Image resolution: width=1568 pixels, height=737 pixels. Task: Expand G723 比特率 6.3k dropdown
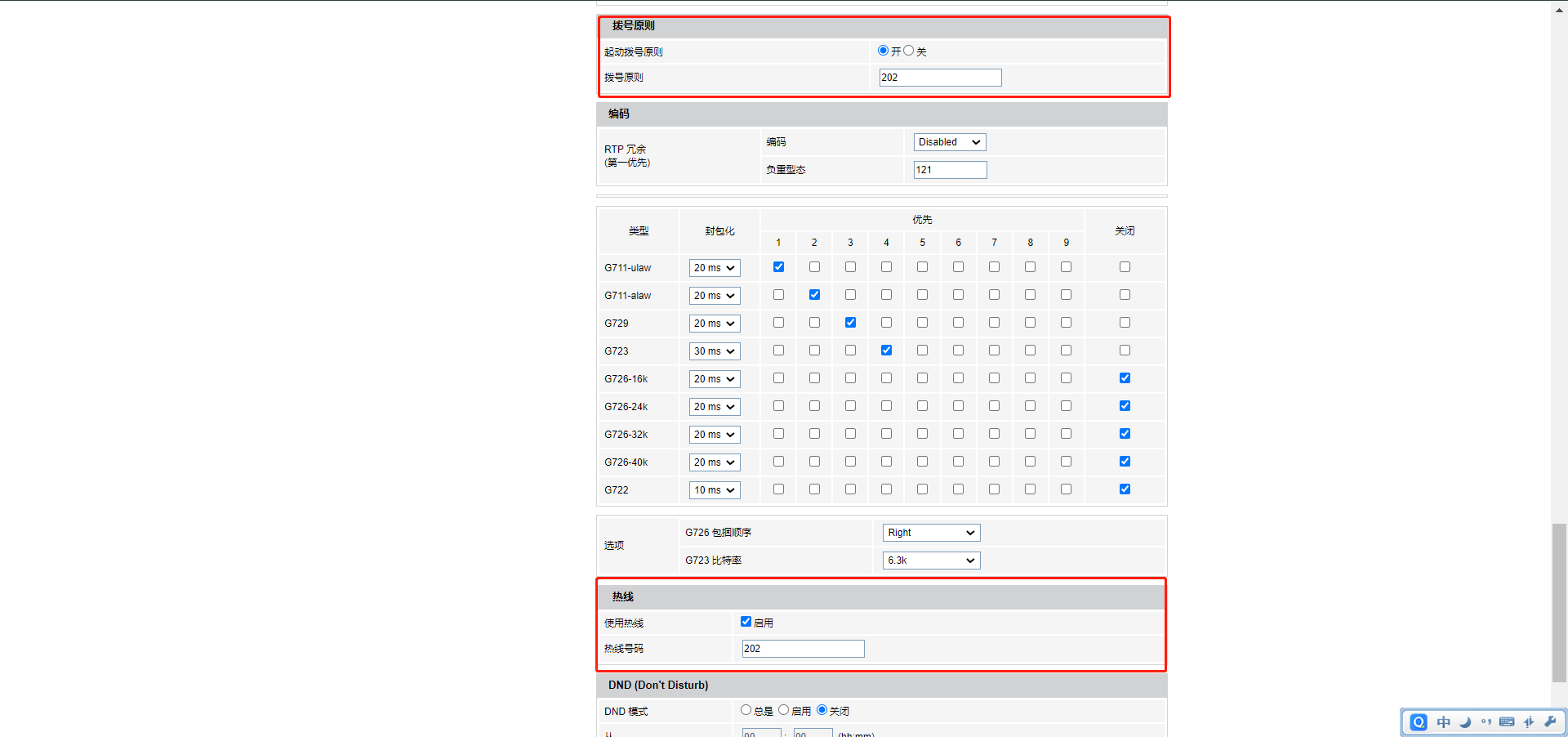click(x=931, y=561)
